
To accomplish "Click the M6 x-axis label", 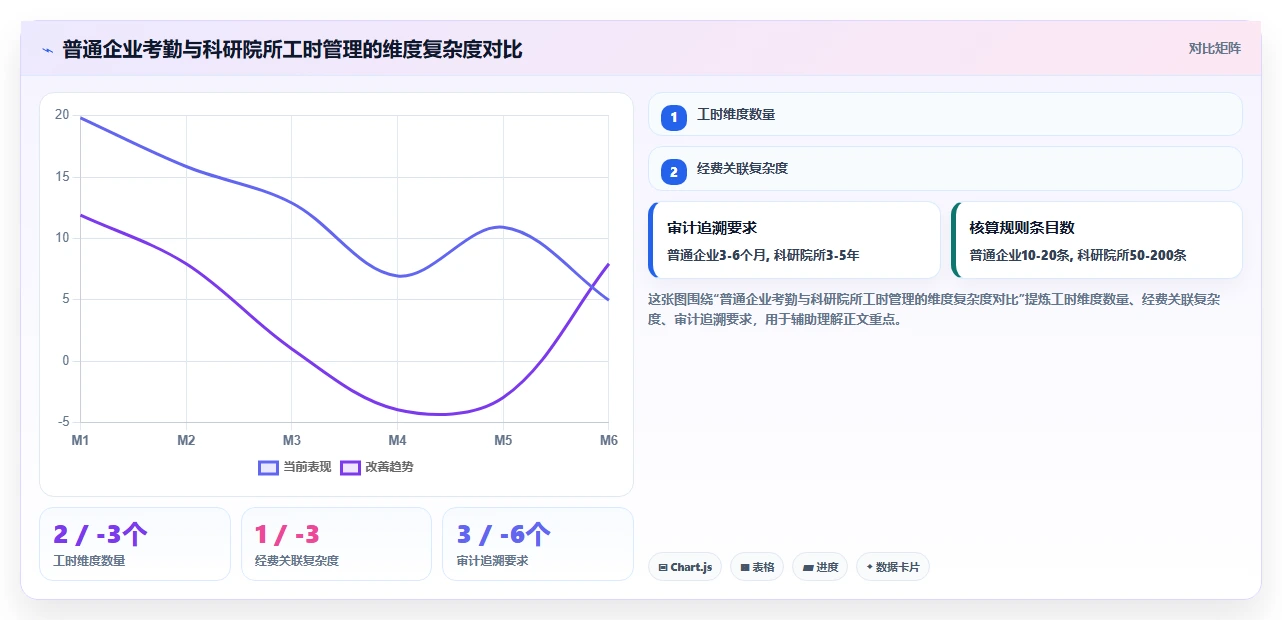I will [x=607, y=440].
